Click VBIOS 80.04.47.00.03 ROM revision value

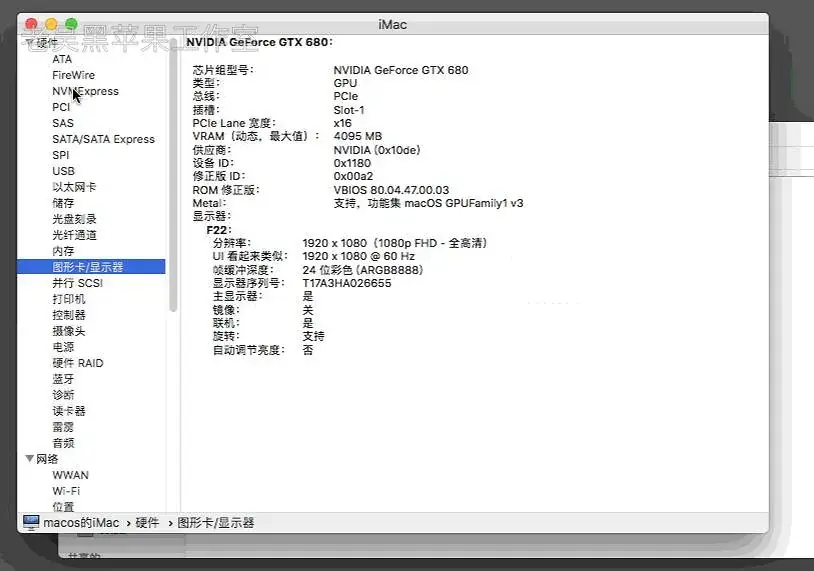coord(391,190)
